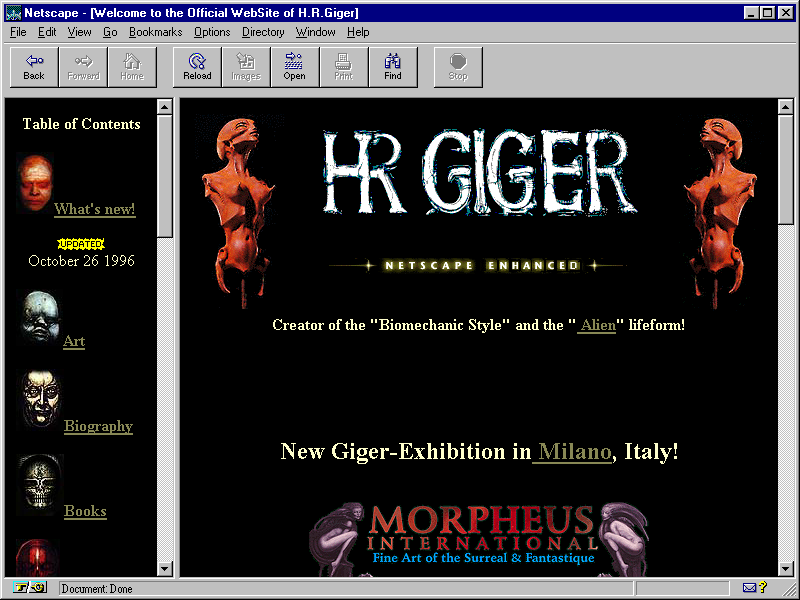The image size is (800, 600).
Task: Click the Back navigation icon
Action: coord(33,66)
